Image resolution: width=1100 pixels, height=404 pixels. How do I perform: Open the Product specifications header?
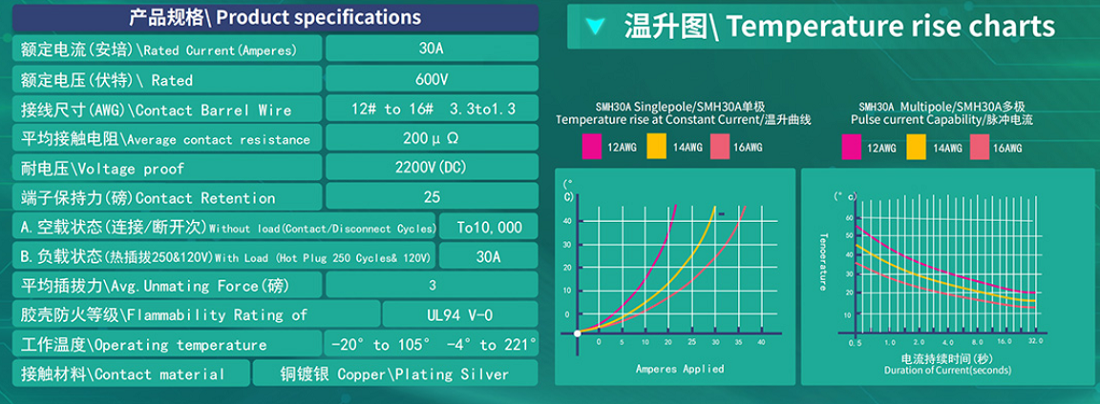pyautogui.click(x=275, y=18)
